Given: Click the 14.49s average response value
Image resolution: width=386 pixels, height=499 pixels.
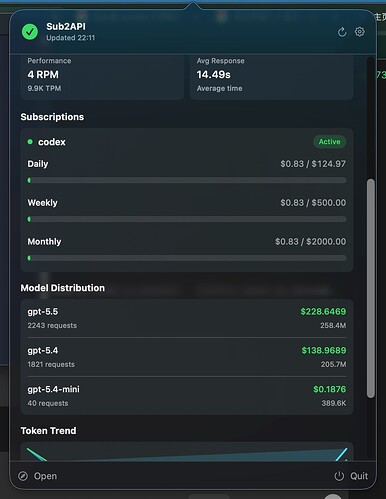Looking at the screenshot, I should coord(213,74).
